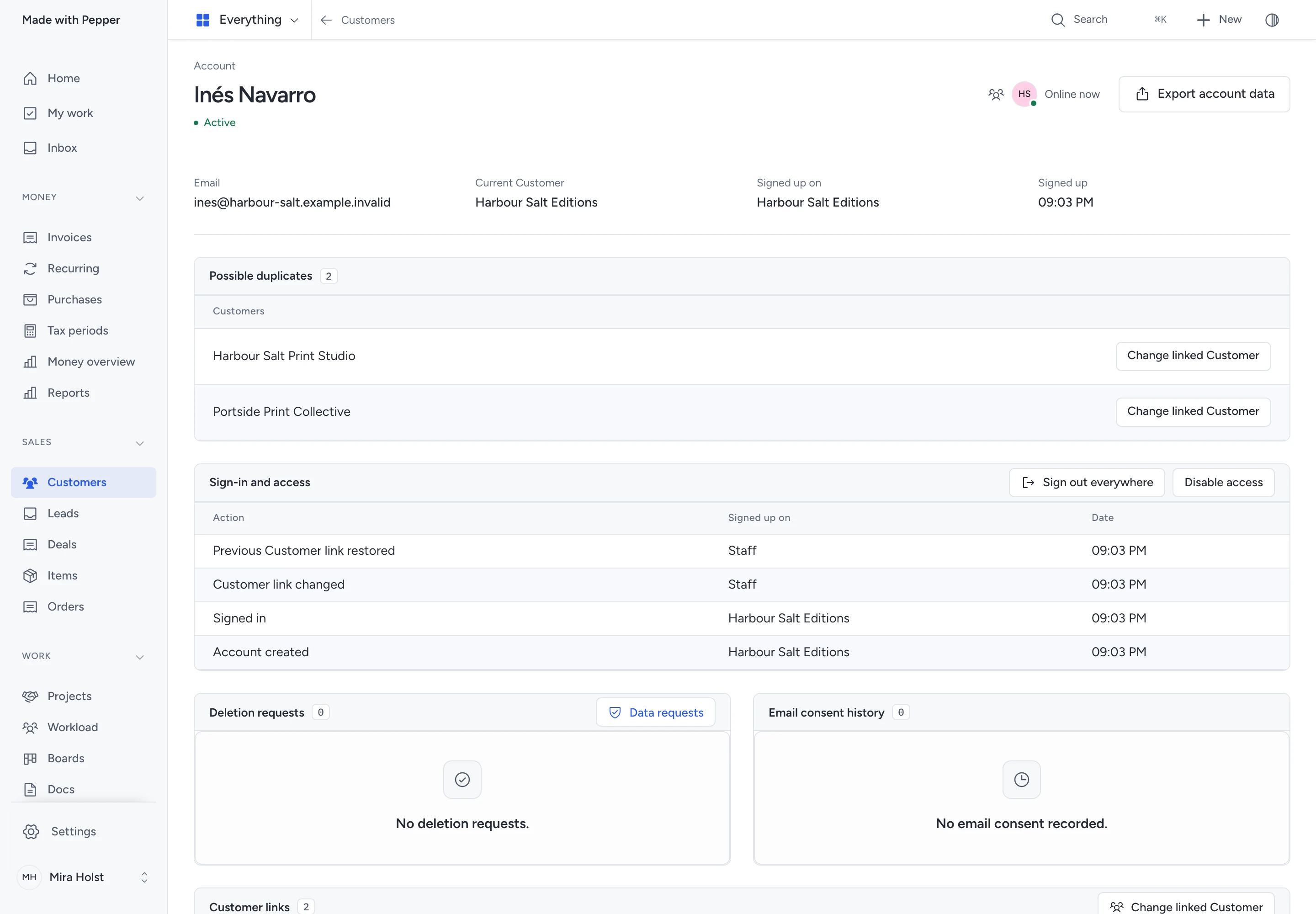Click the back arrow beside Customers

326,20
